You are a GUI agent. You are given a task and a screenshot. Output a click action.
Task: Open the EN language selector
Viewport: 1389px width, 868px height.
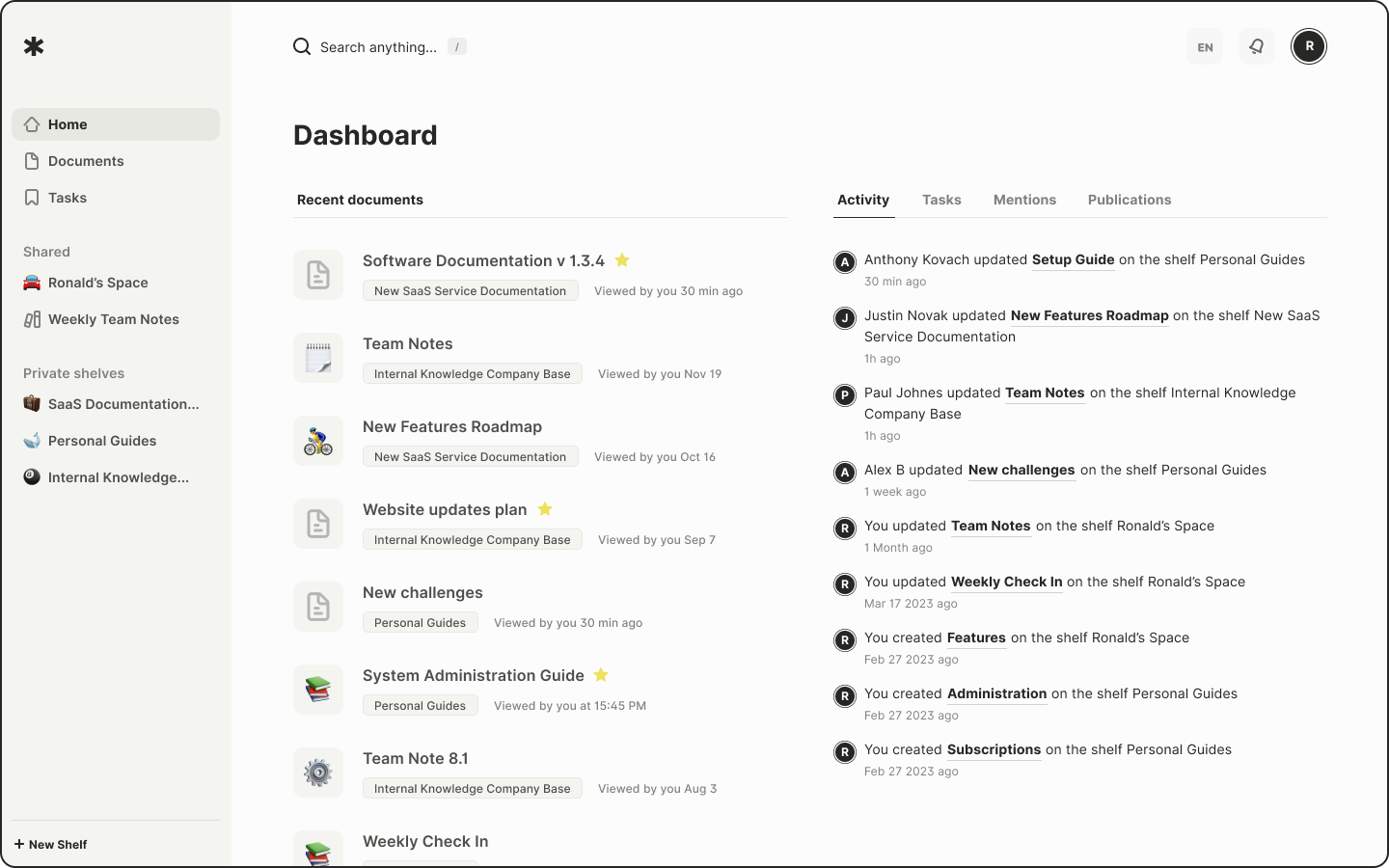(x=1204, y=45)
